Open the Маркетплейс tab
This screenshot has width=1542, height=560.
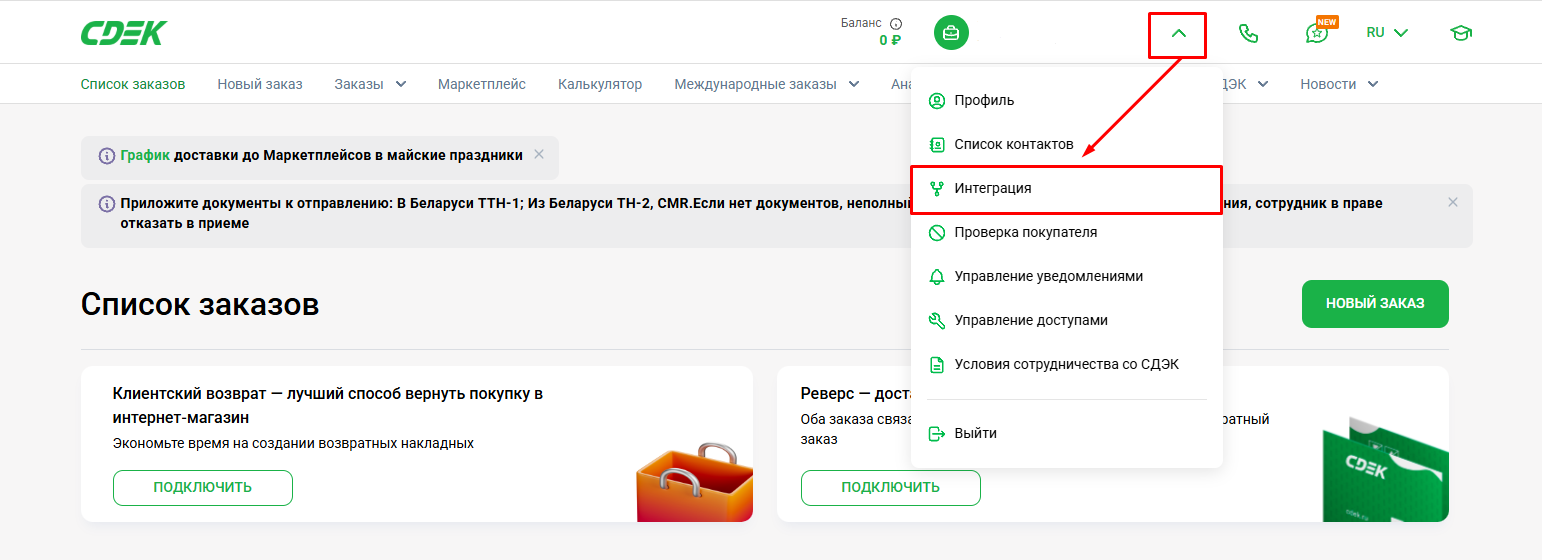point(482,84)
